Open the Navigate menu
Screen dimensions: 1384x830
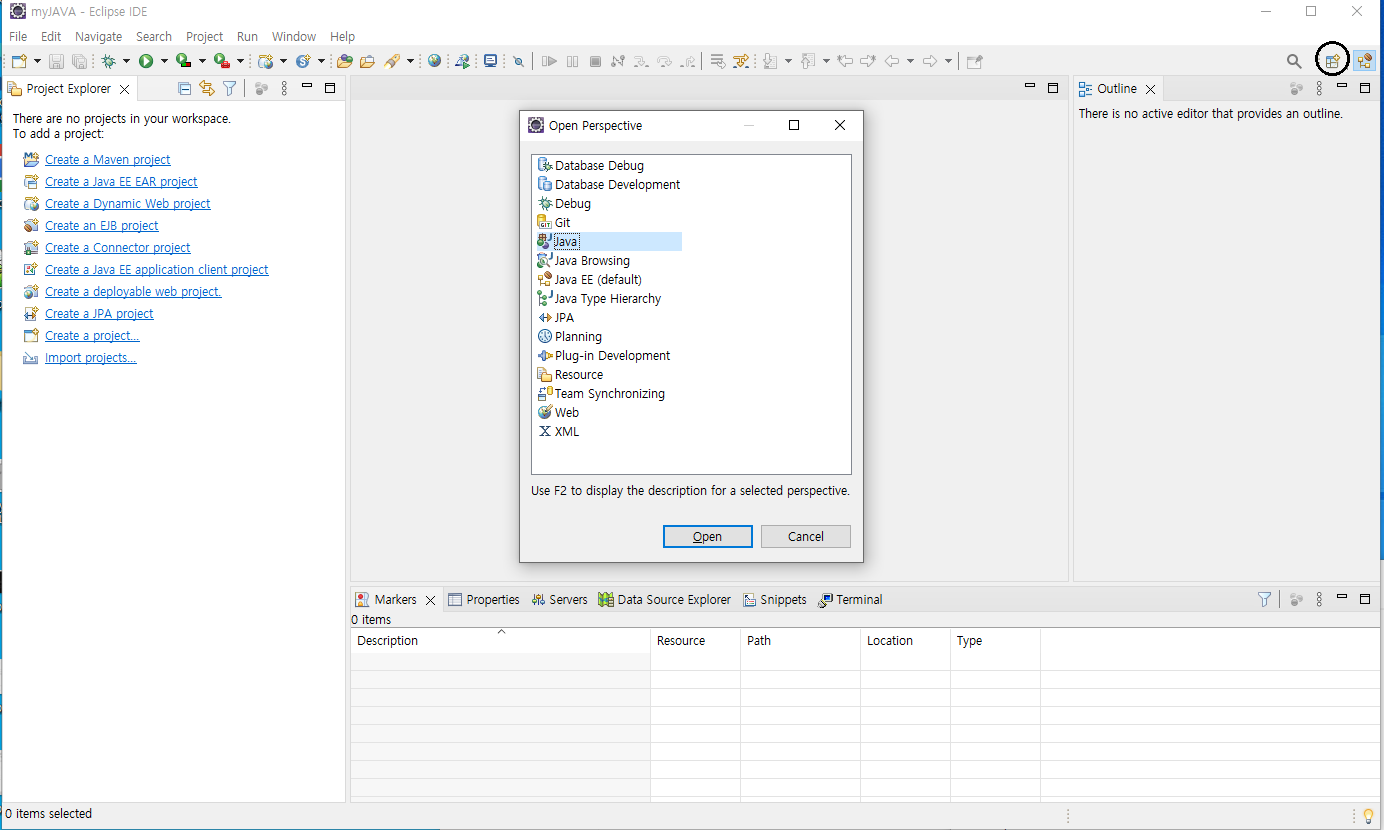tap(98, 36)
